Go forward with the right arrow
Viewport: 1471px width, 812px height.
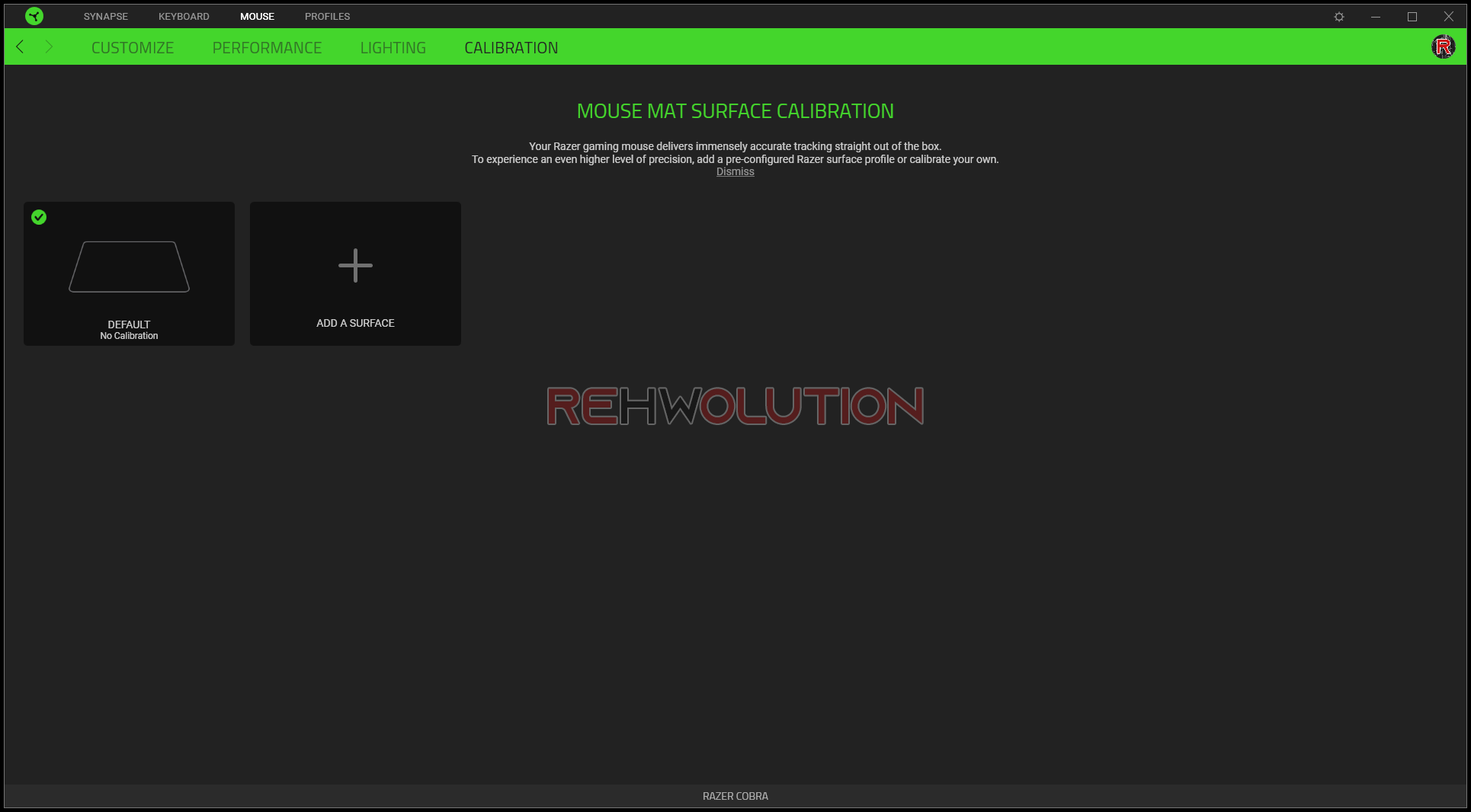(x=49, y=47)
